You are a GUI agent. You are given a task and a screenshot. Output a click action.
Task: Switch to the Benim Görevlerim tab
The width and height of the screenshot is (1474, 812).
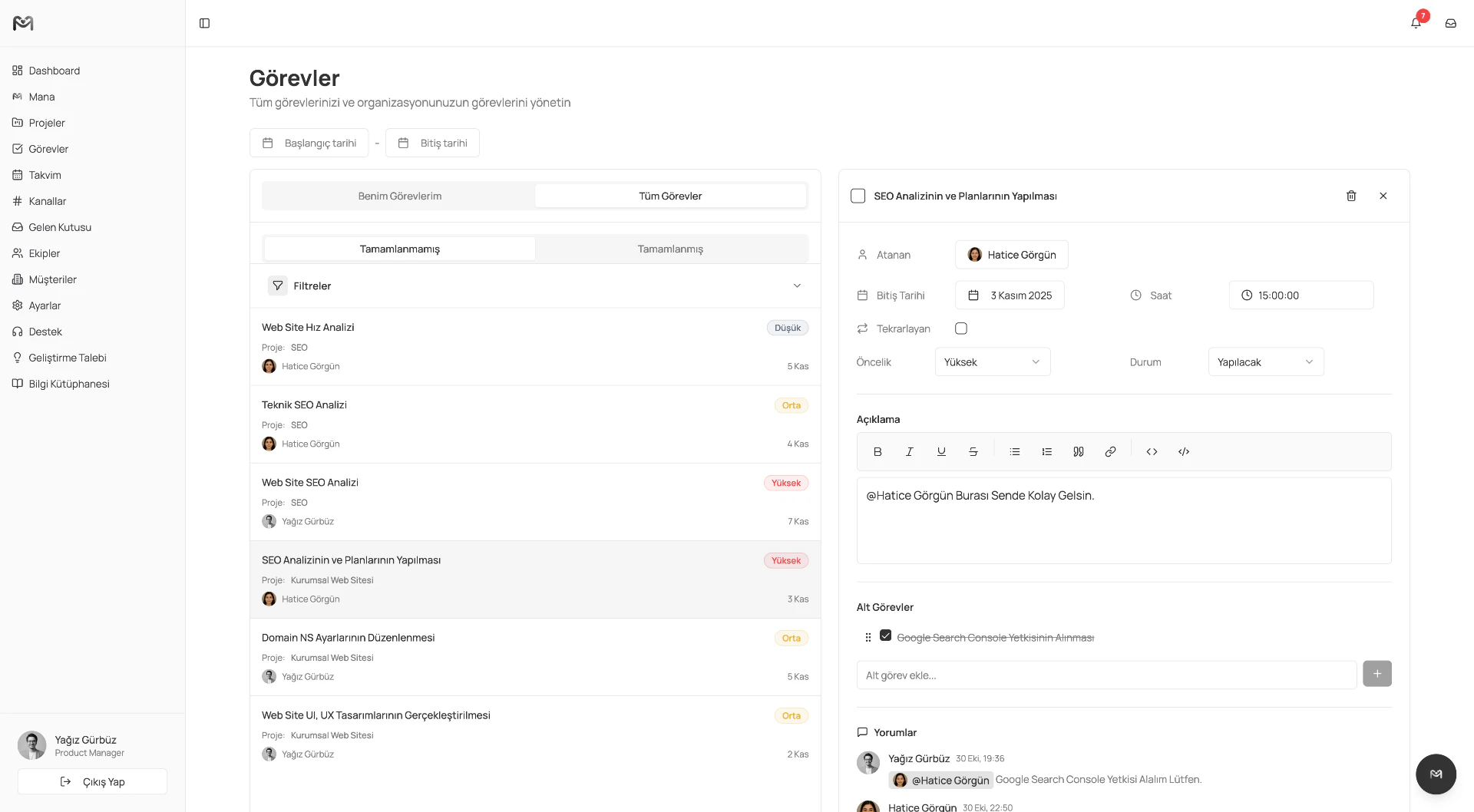(399, 196)
